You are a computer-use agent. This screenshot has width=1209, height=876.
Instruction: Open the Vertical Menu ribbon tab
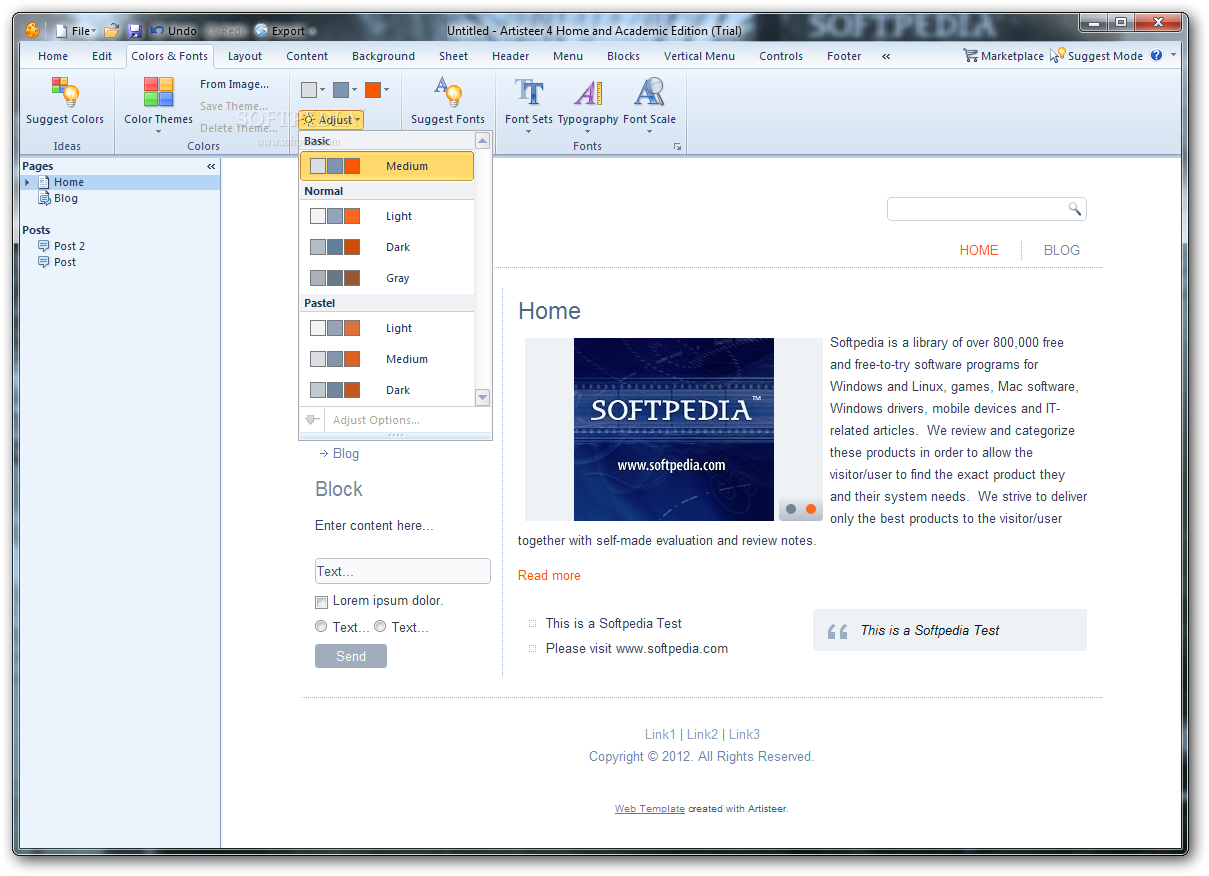coord(699,56)
